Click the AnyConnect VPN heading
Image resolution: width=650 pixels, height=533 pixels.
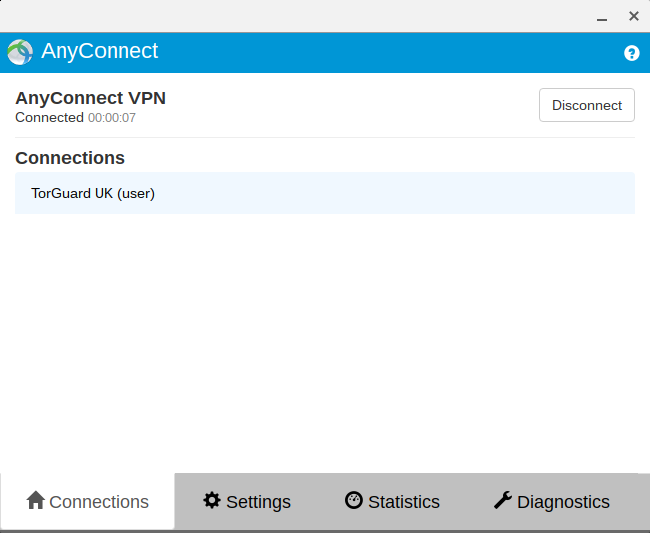[x=90, y=98]
